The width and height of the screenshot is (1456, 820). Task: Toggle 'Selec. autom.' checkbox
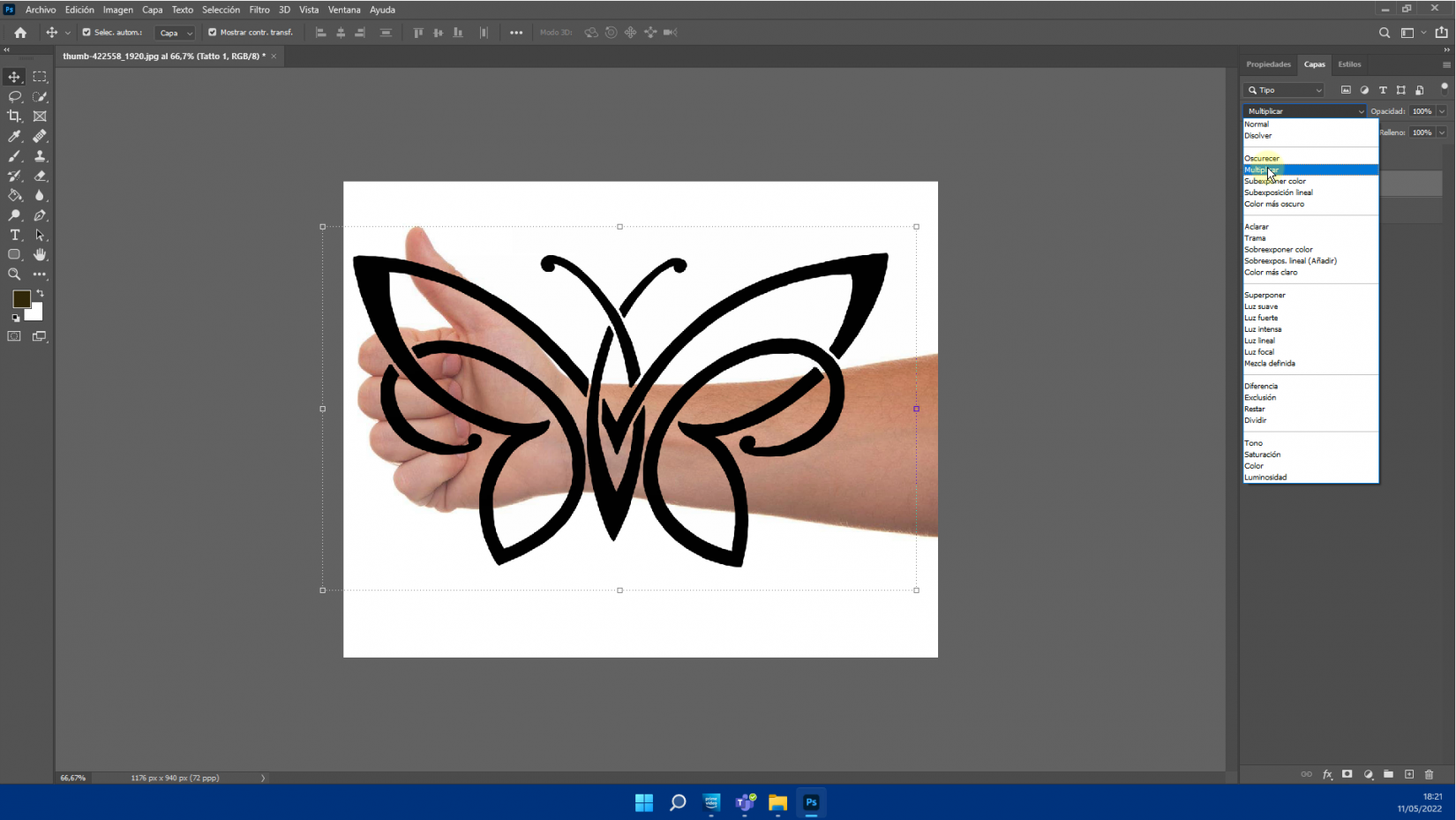86,33
